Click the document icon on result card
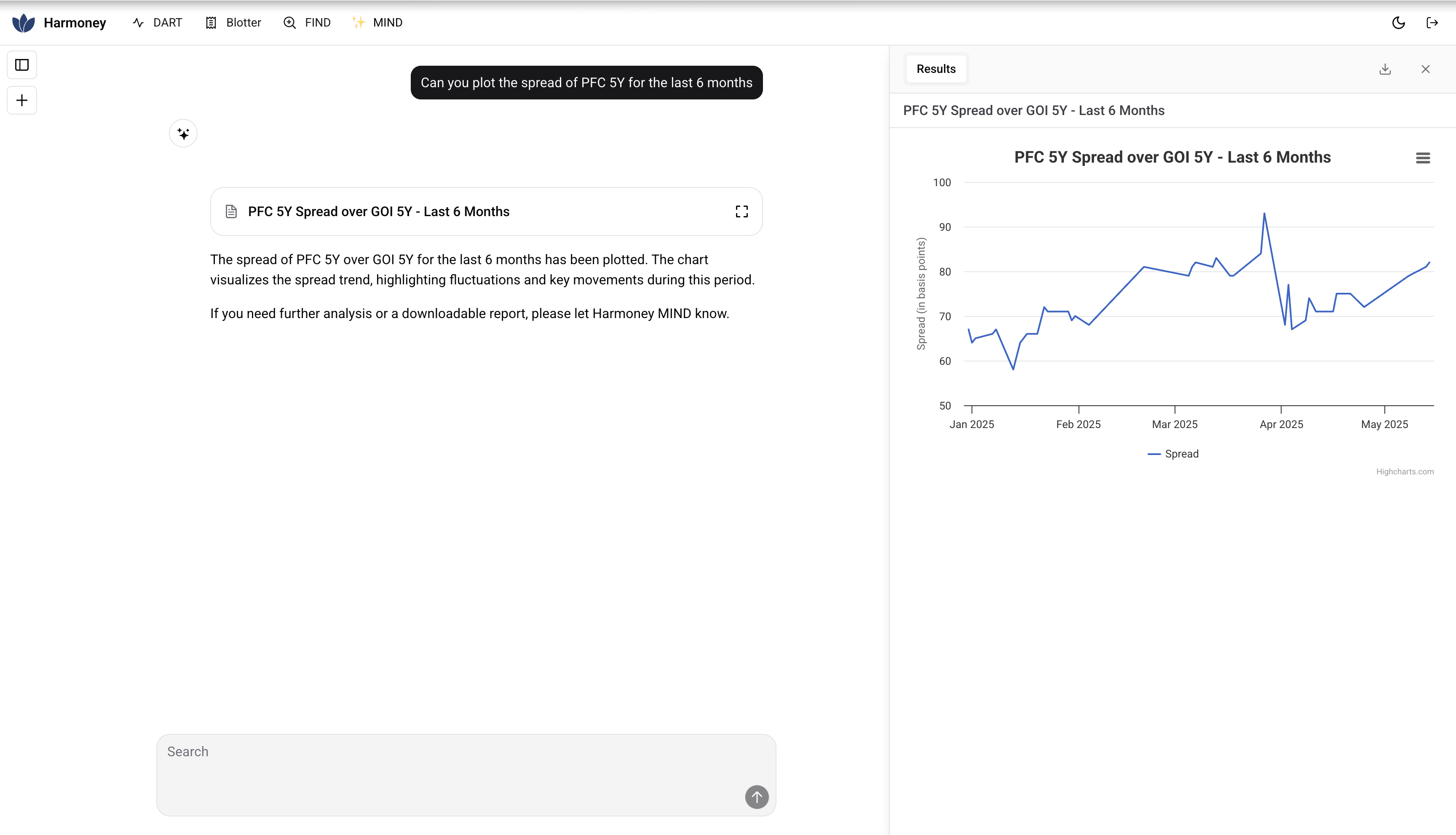This screenshot has height=835, width=1456. point(231,211)
